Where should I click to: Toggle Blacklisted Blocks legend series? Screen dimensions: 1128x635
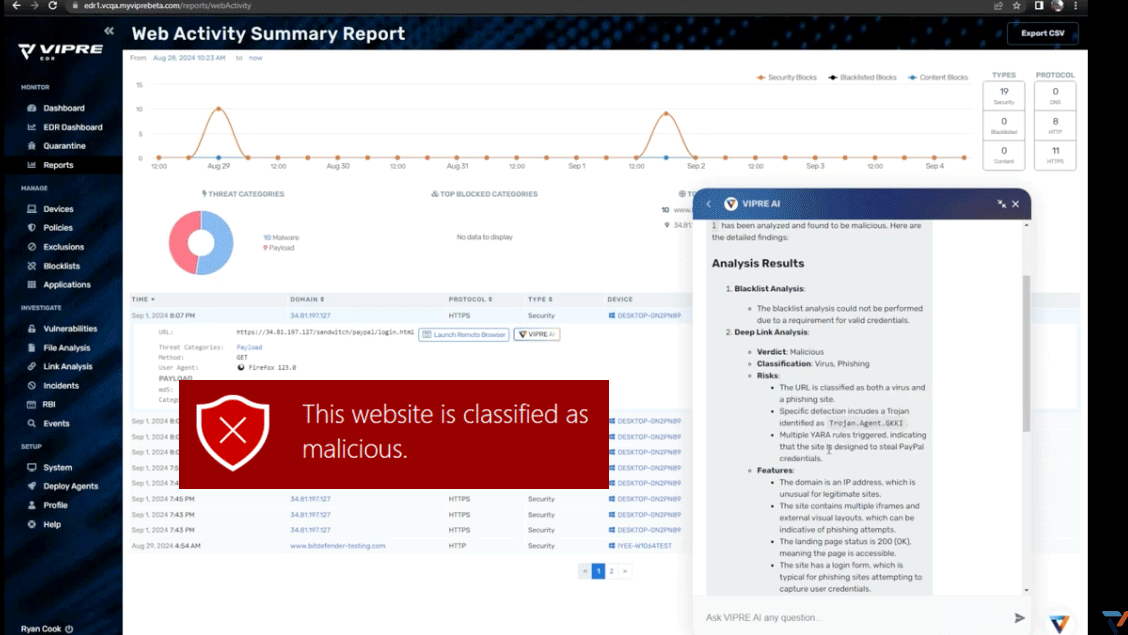[863, 77]
